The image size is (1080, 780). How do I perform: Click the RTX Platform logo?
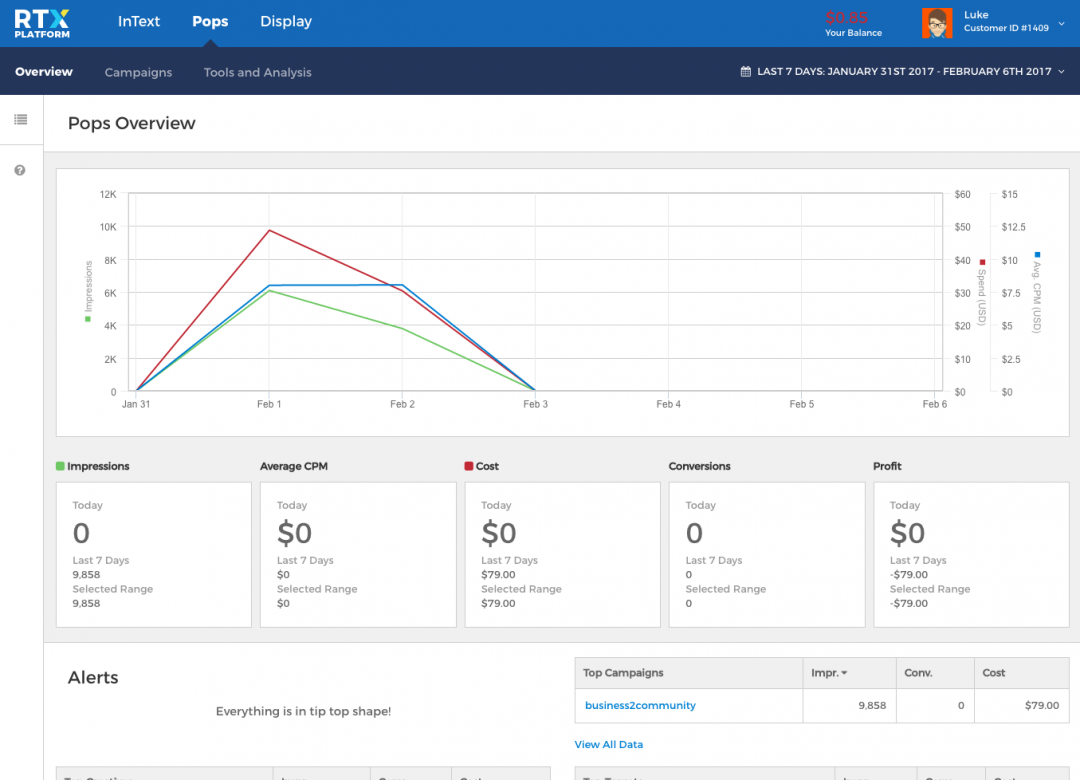coord(42,23)
